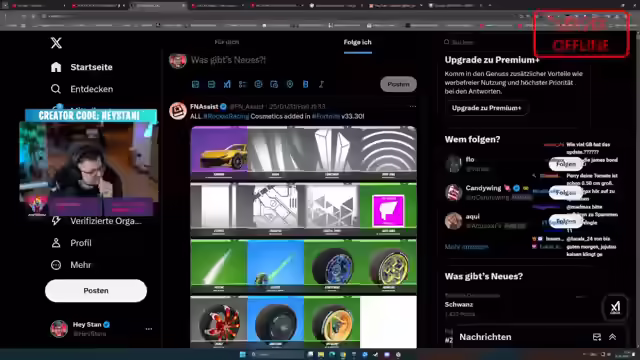
Task: Open Verifizierte Orga... in the sidebar
Action: (96, 221)
